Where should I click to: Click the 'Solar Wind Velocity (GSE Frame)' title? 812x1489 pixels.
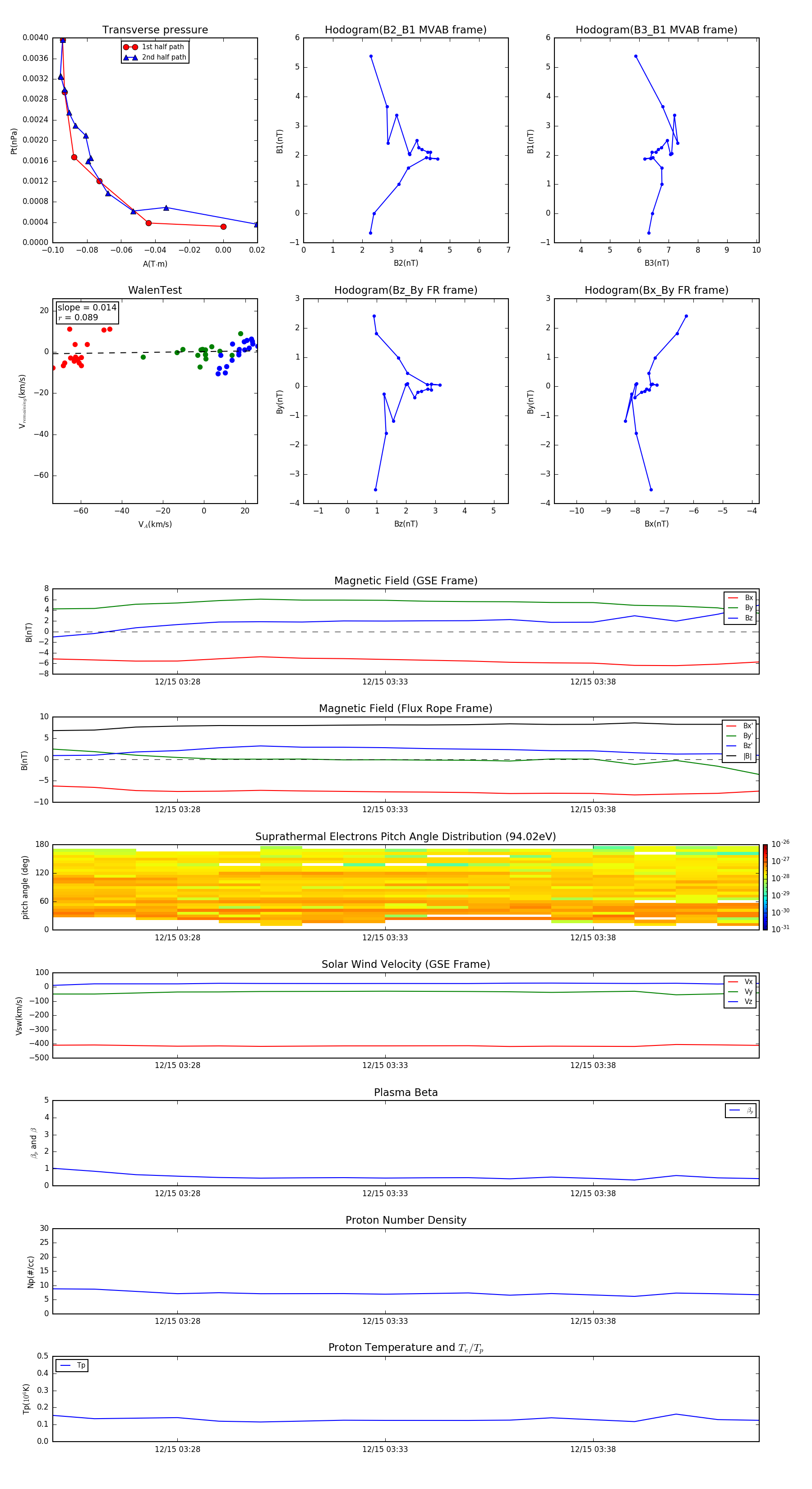coord(406,964)
